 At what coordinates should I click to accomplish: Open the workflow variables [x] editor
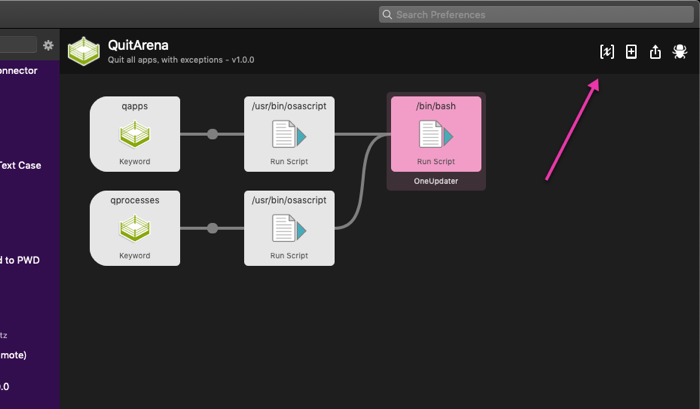(x=607, y=52)
